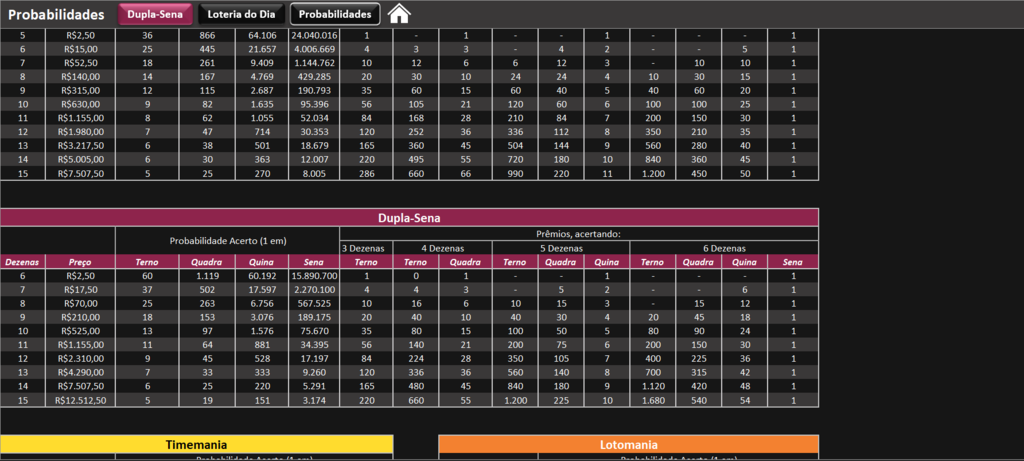Open the Dupla-Sena button in the header
This screenshot has width=1024, height=461.
155,14
